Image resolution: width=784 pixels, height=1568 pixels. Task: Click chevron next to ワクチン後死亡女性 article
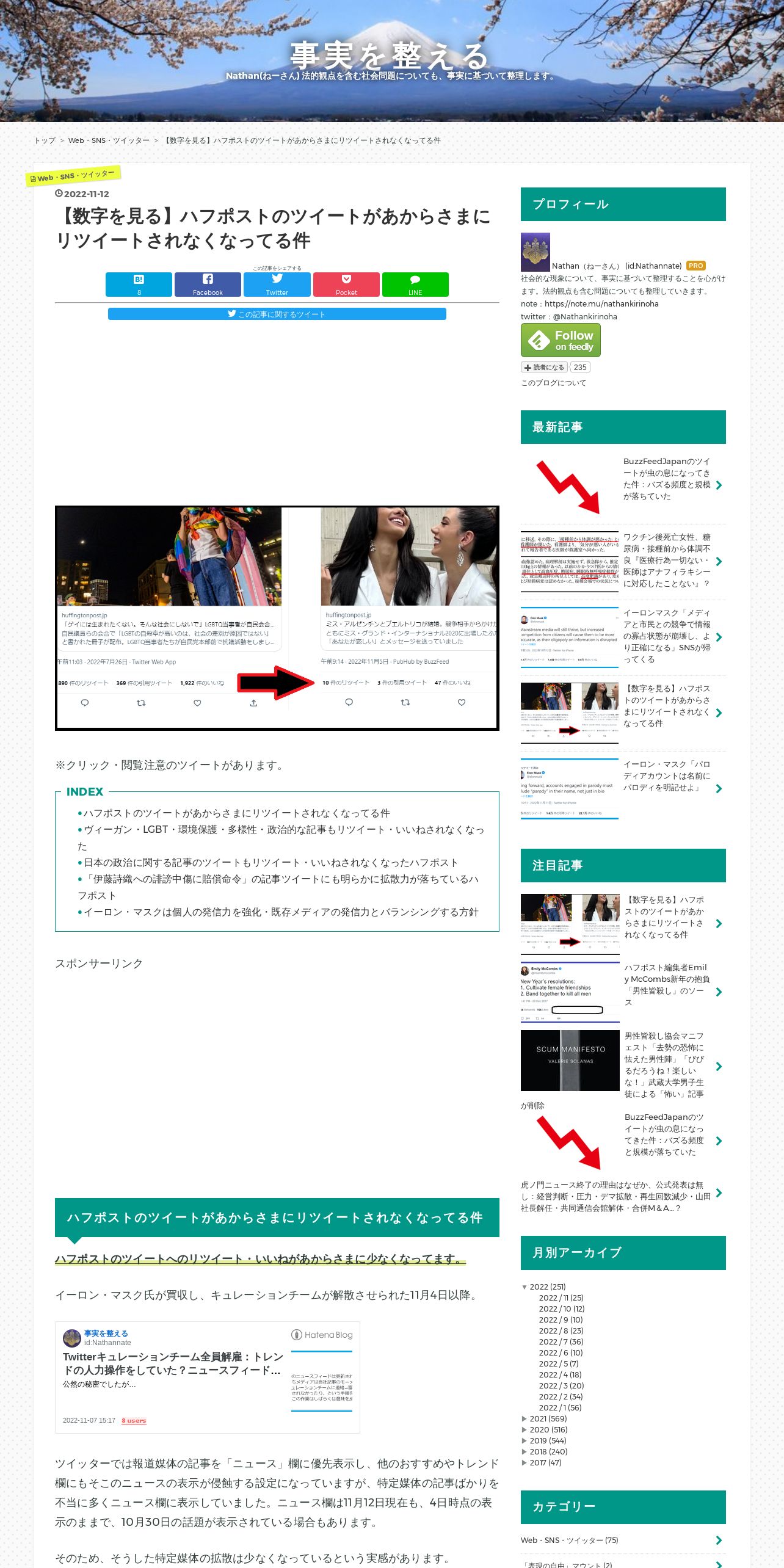[719, 562]
